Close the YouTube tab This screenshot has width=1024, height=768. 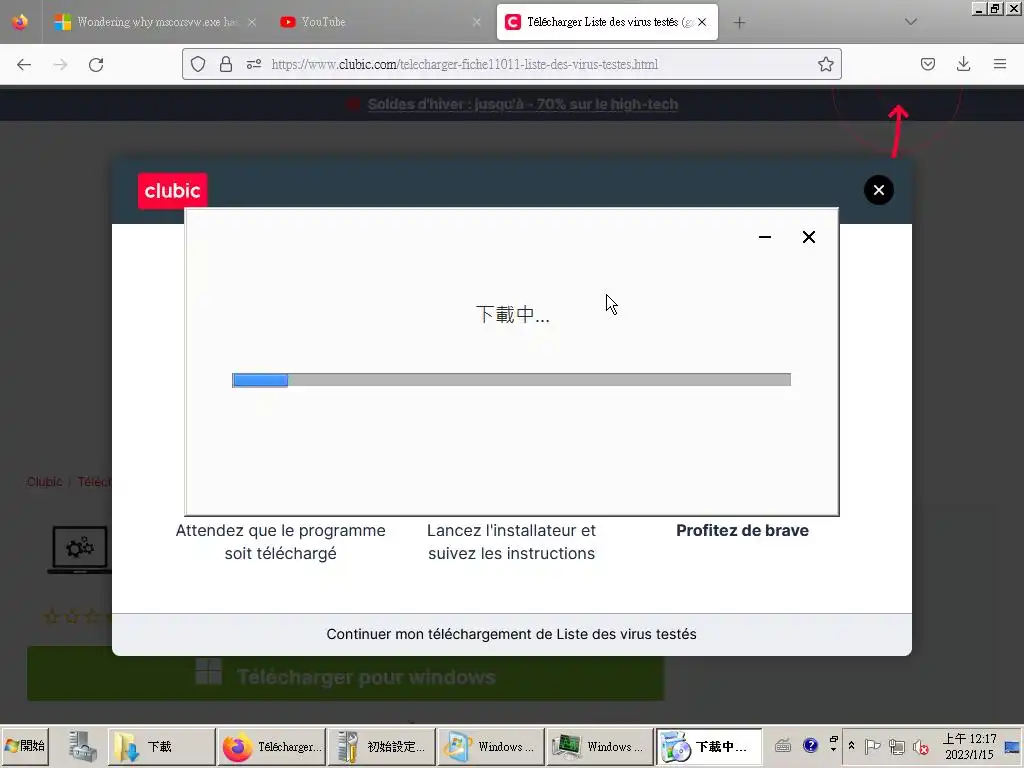(477, 22)
